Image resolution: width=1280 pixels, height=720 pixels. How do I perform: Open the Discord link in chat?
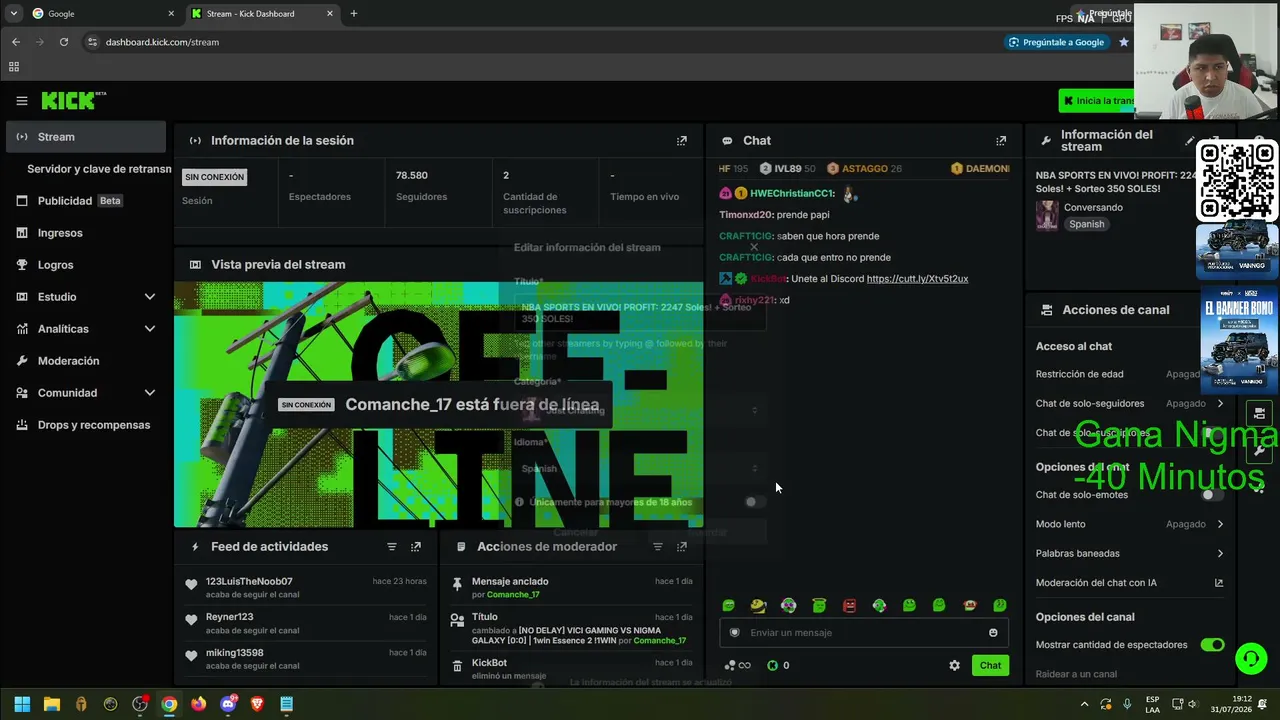[x=917, y=279]
